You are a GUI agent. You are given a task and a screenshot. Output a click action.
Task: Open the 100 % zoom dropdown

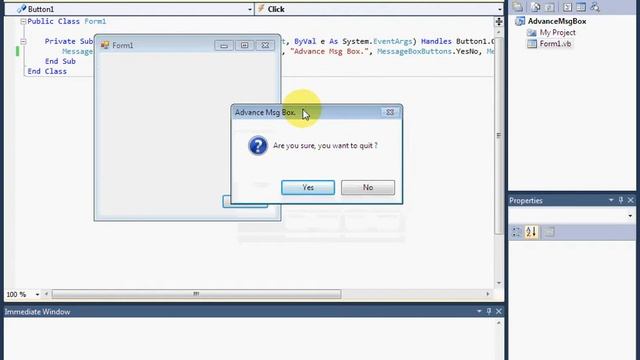(x=37, y=294)
